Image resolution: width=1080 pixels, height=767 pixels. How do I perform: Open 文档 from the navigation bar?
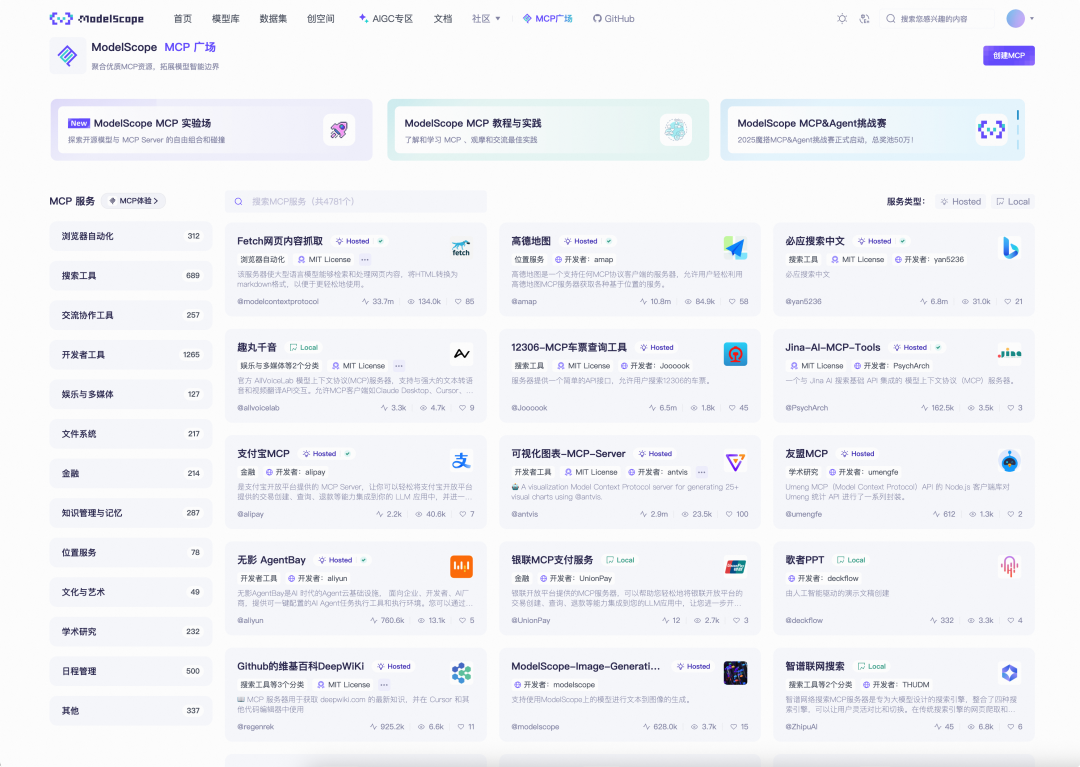pos(443,19)
